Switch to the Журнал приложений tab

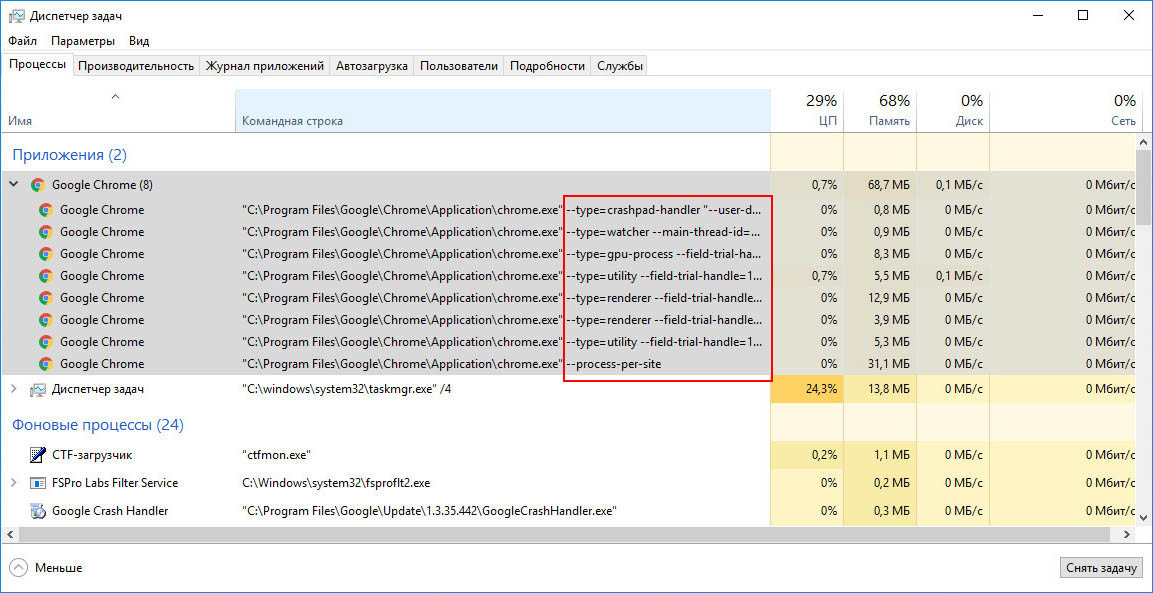pos(265,65)
